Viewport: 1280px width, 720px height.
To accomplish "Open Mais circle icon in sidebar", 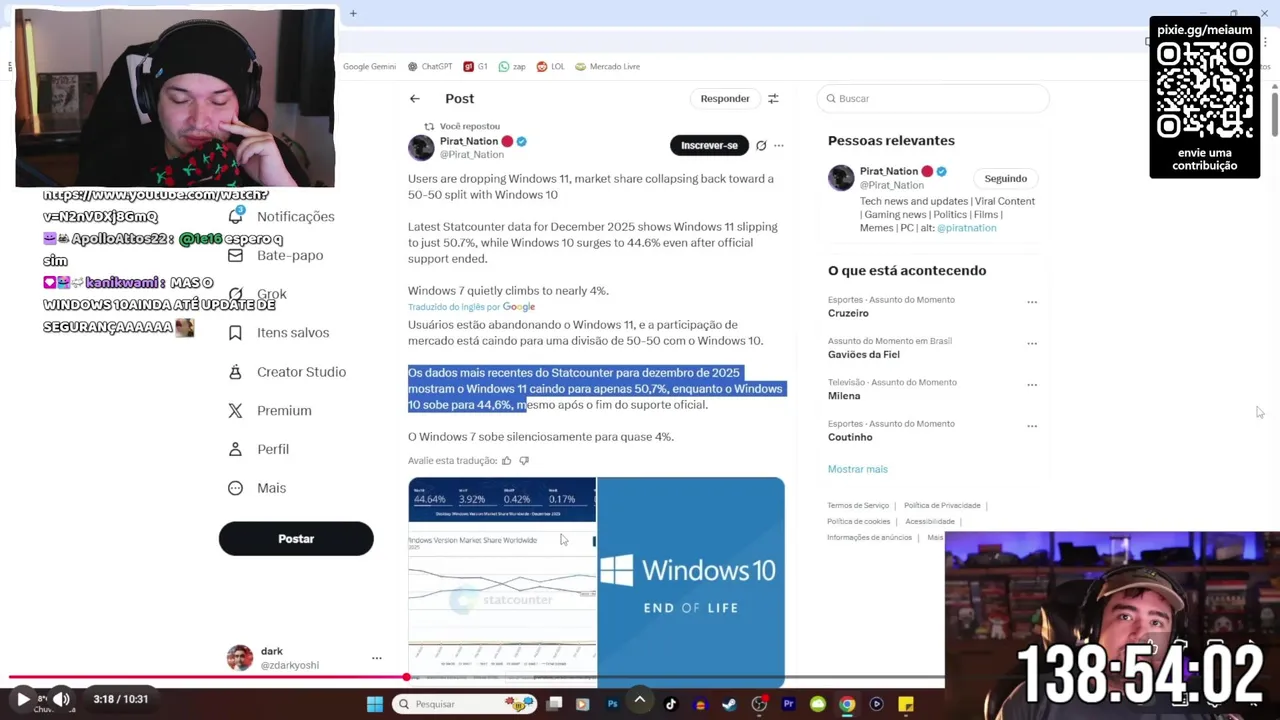I will point(235,488).
